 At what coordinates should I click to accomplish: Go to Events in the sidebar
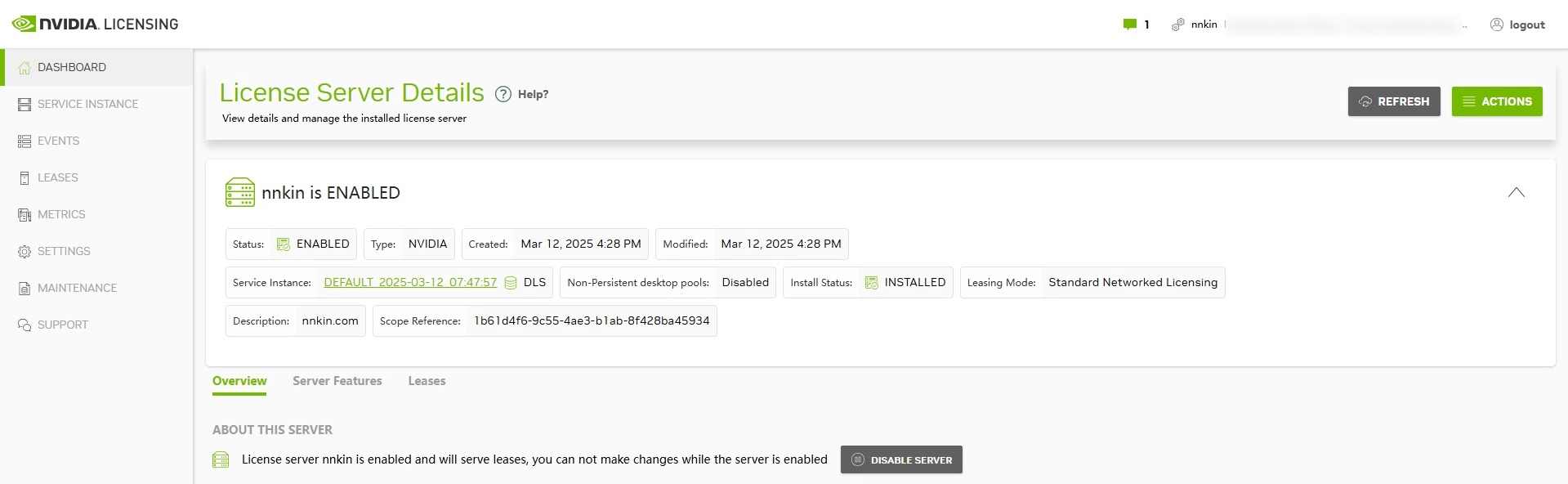58,141
